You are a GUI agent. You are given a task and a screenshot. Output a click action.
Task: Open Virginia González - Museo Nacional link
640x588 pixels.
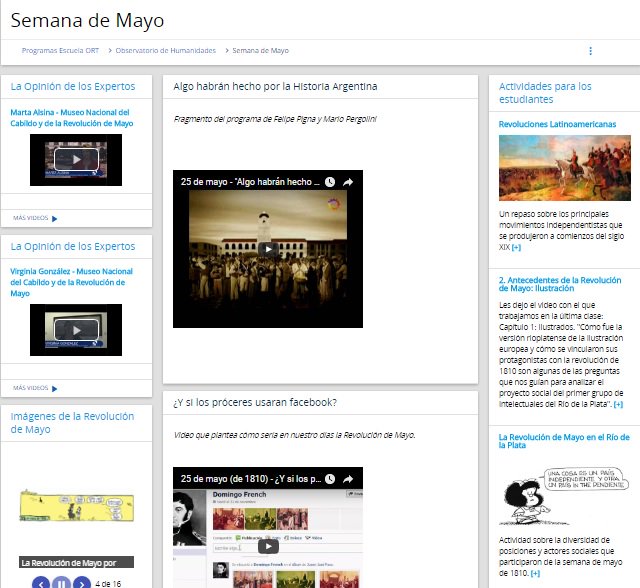point(71,282)
